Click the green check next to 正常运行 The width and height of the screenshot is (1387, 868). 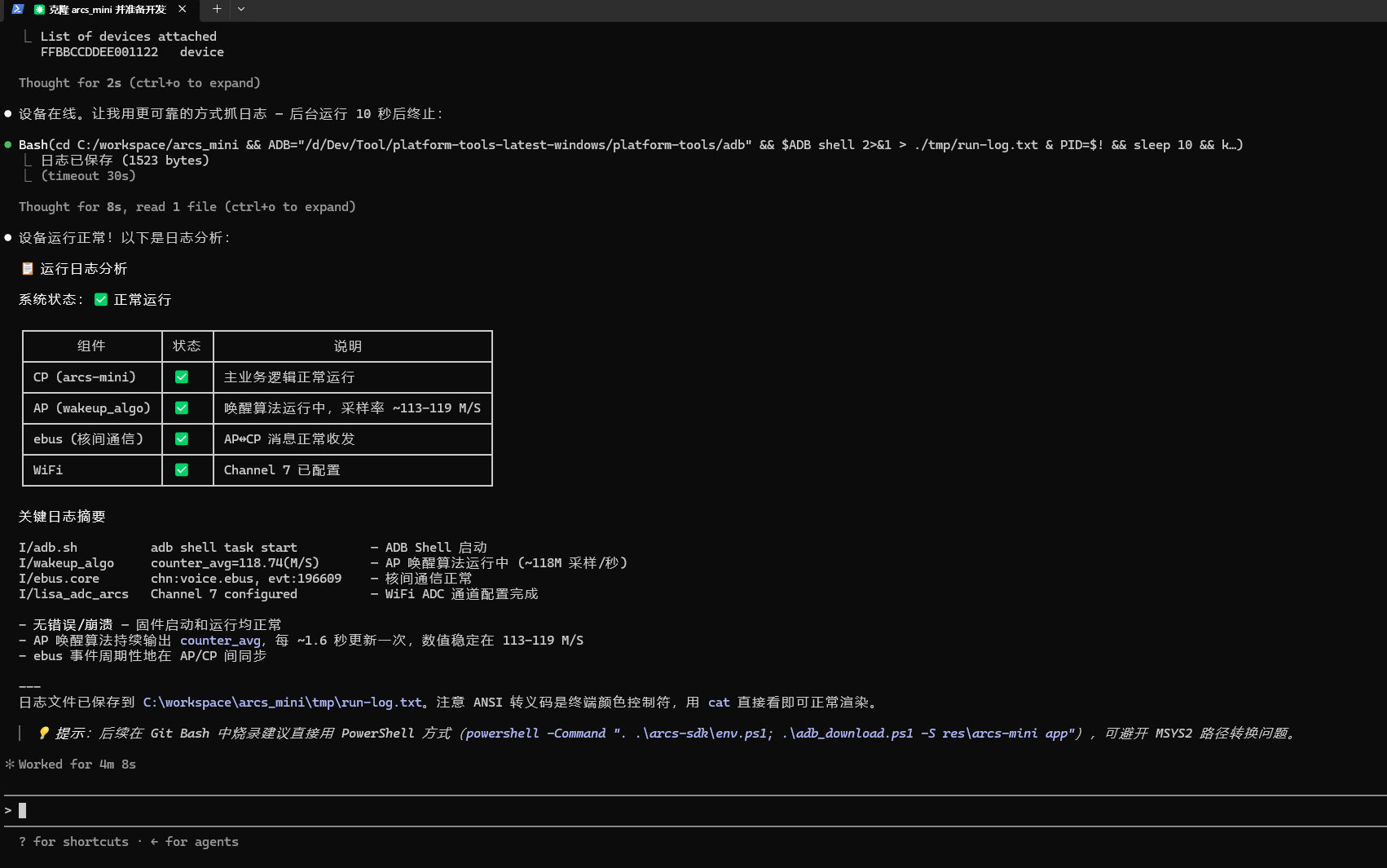[101, 299]
